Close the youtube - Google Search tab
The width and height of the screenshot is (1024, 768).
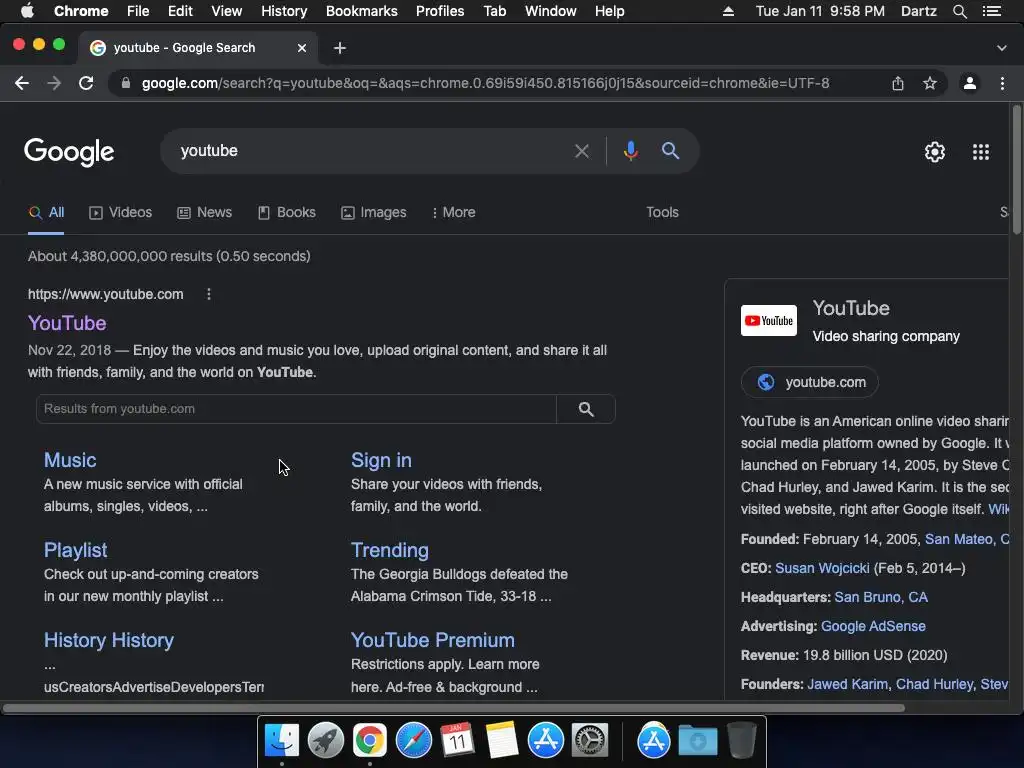tap(302, 48)
